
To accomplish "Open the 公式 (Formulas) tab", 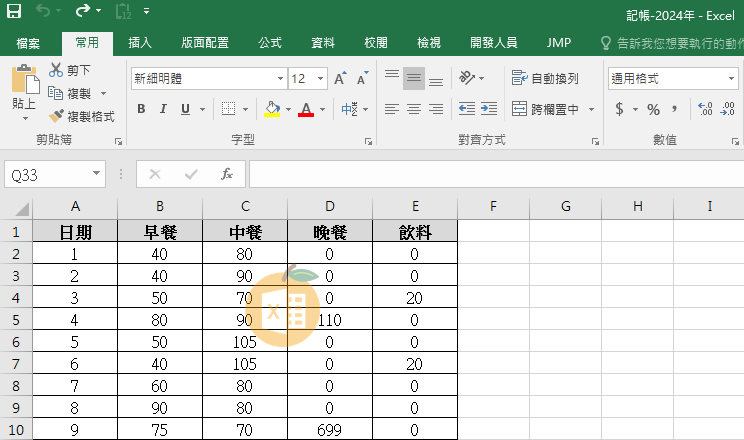I will [270, 43].
